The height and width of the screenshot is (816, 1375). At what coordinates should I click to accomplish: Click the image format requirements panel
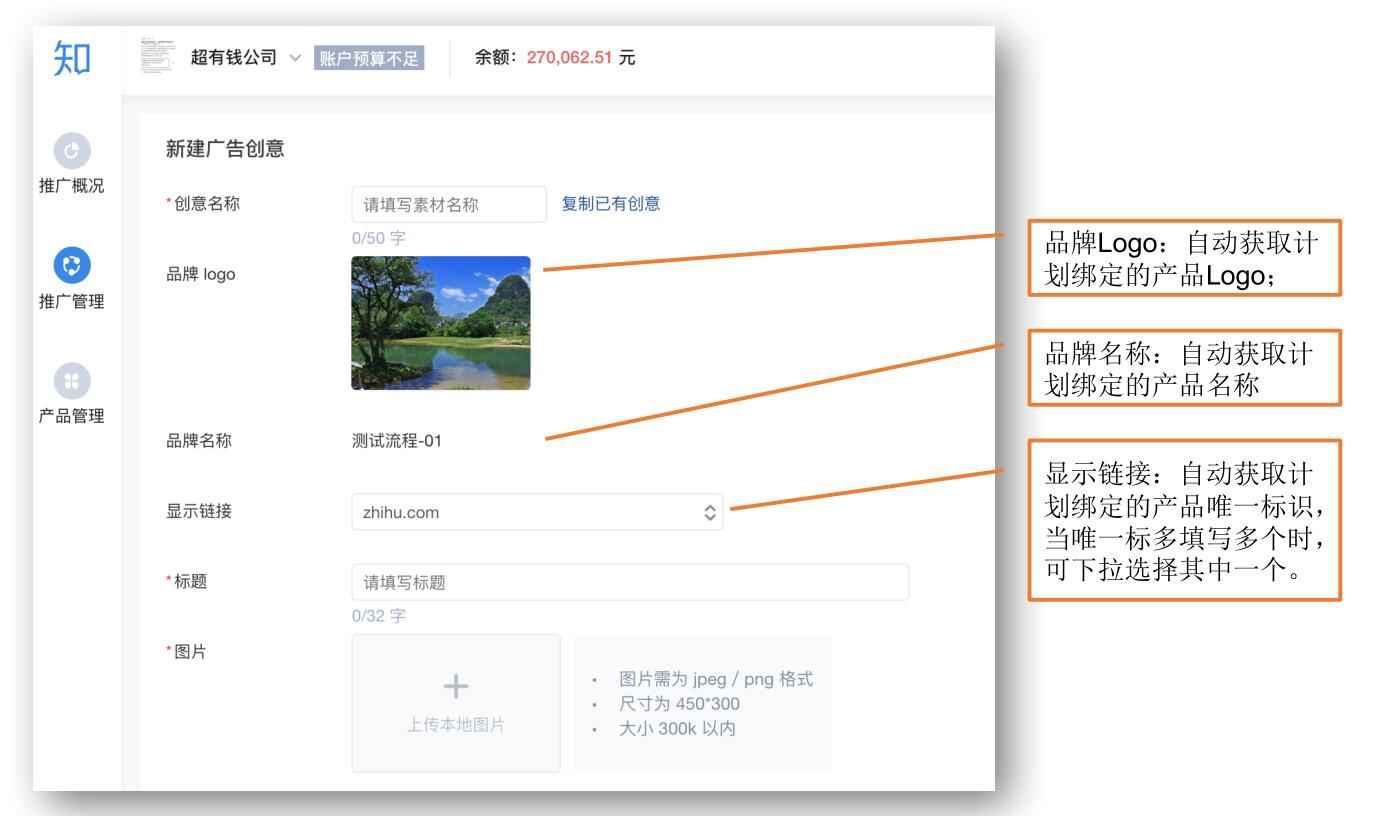pyautogui.click(x=702, y=704)
